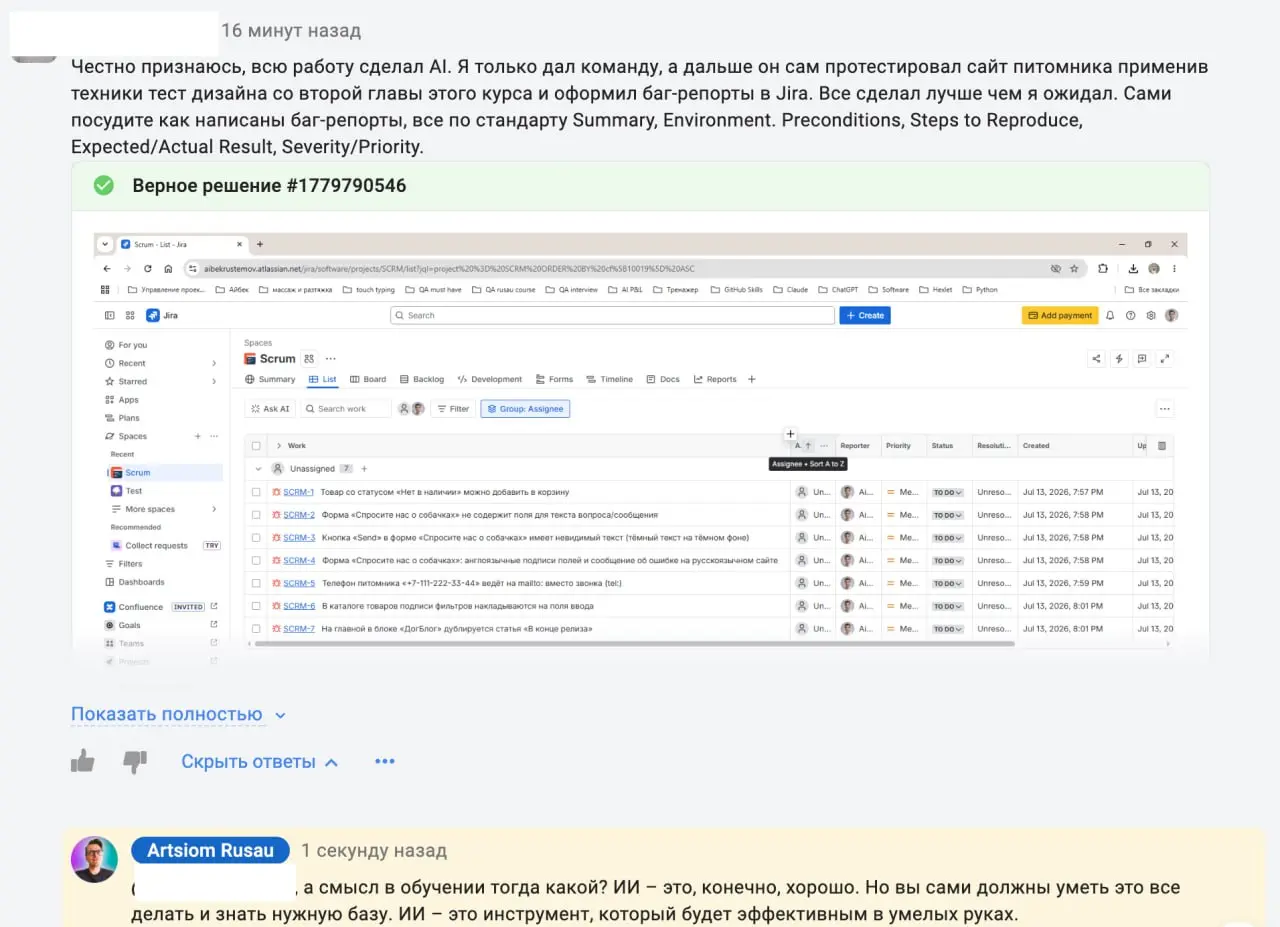
Task: Click the blue Create button
Action: click(865, 315)
